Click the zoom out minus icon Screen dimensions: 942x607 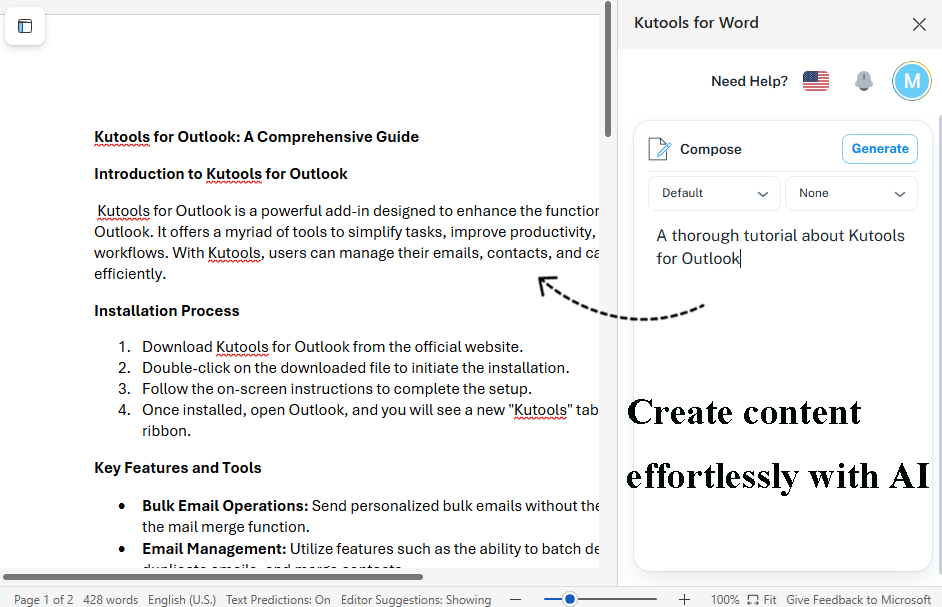(x=516, y=599)
